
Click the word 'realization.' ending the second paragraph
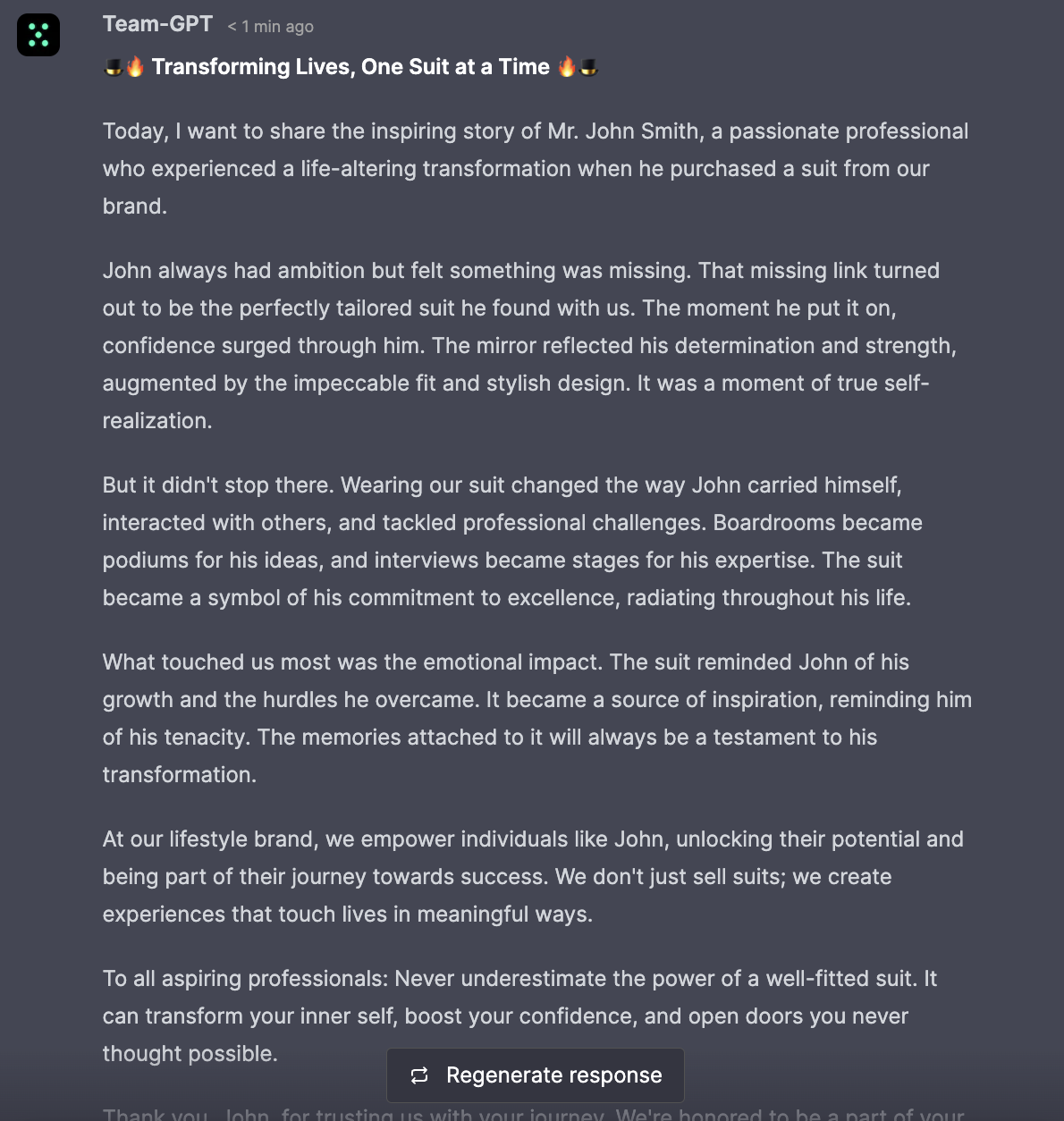click(x=157, y=421)
